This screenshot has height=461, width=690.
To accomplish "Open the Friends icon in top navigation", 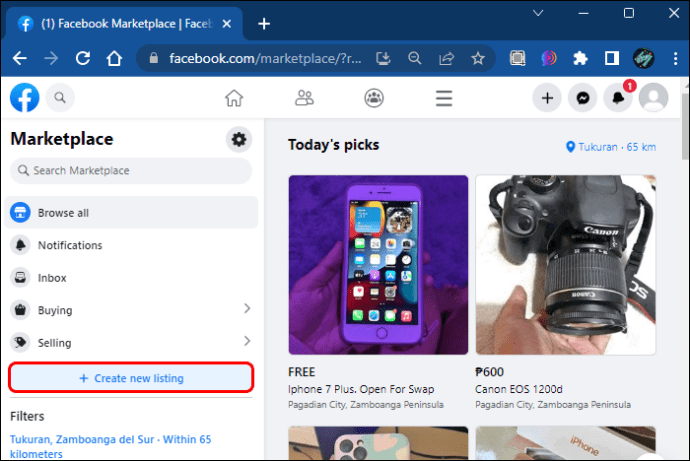I will tap(304, 98).
